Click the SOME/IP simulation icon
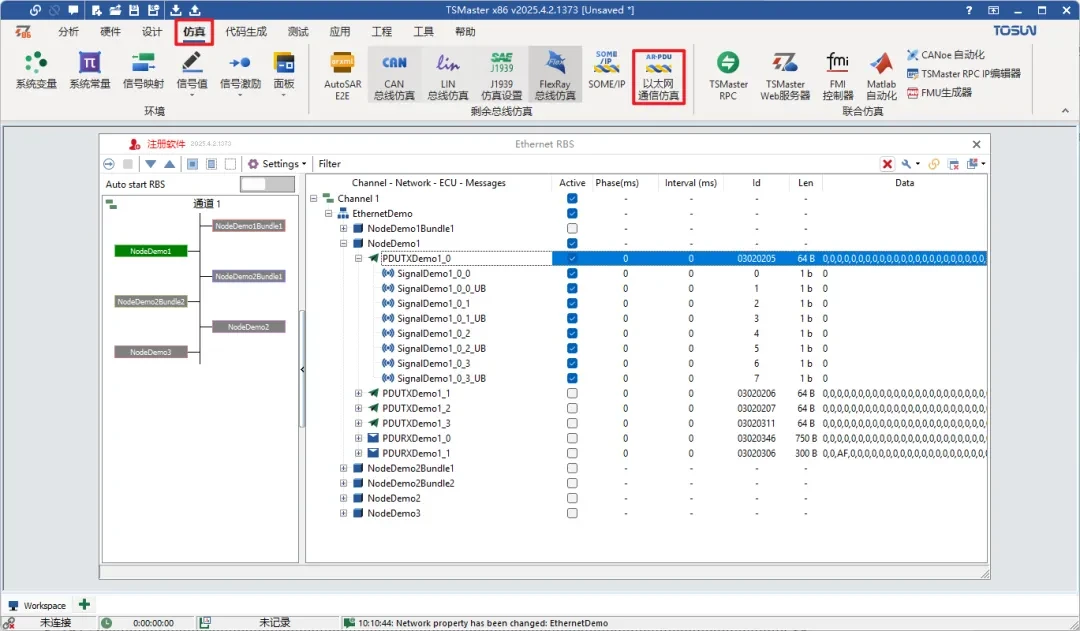The height and width of the screenshot is (631, 1080). point(606,70)
